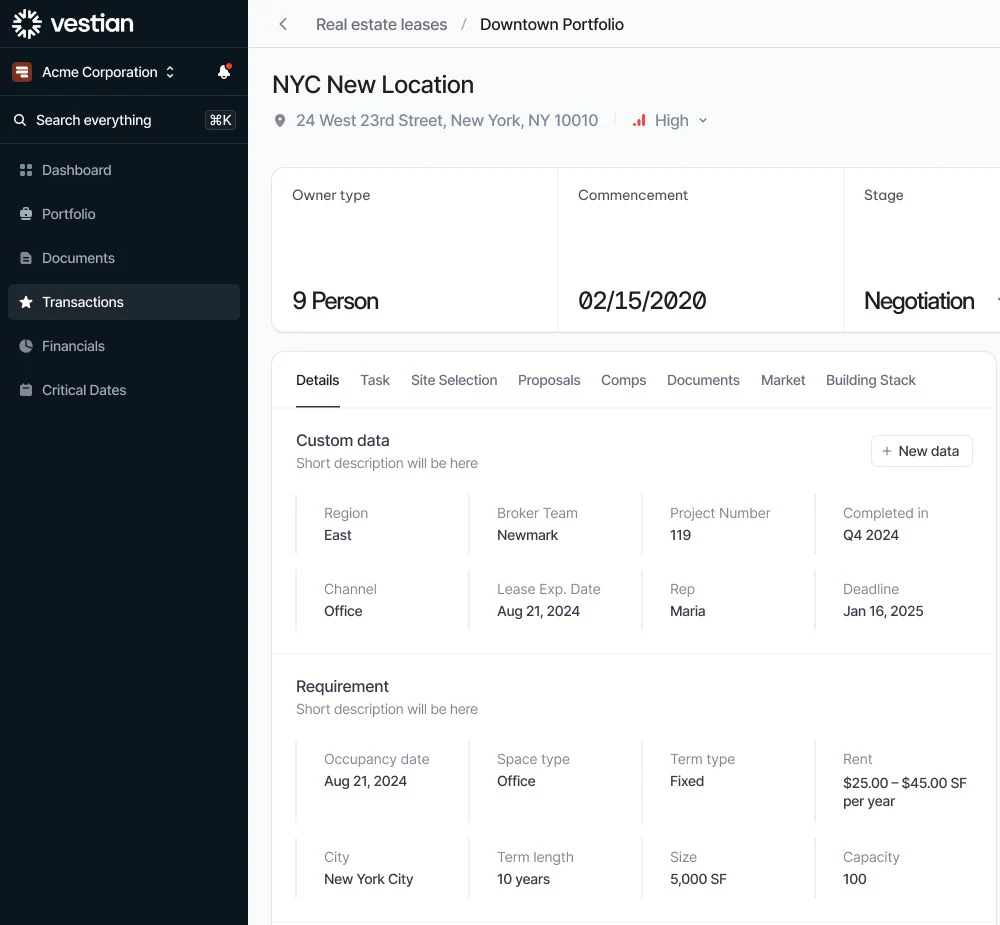Click the Lease Exp. Date value Aug 21, 2024

tap(538, 611)
